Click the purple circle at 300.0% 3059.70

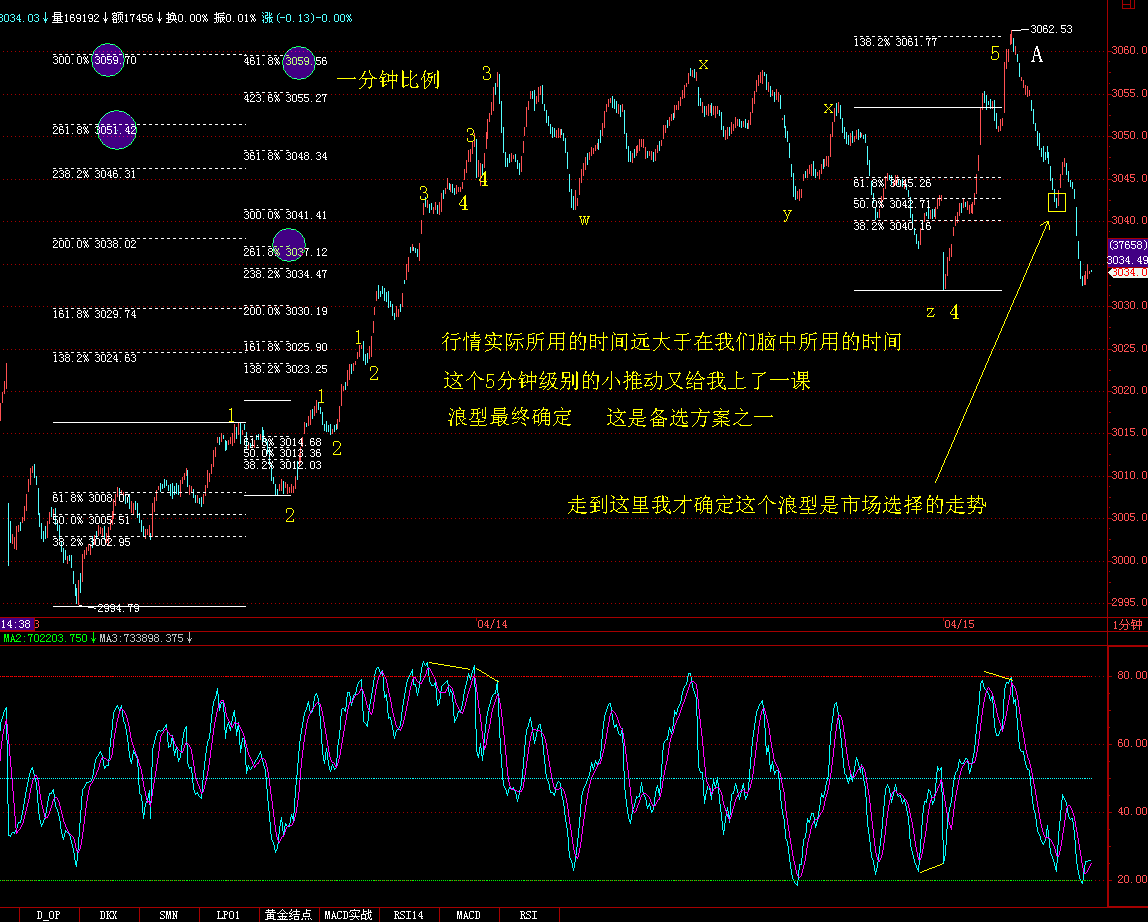114,60
